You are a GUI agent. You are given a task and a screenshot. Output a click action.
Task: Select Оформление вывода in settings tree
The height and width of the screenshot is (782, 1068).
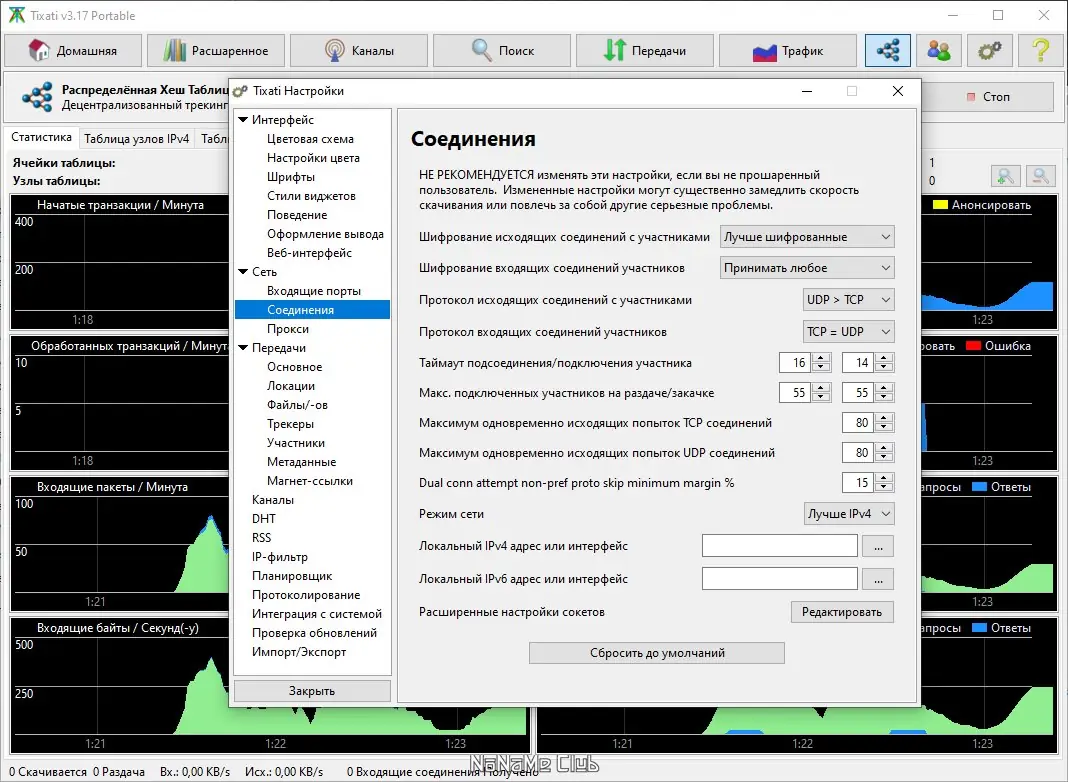pyautogui.click(x=326, y=234)
